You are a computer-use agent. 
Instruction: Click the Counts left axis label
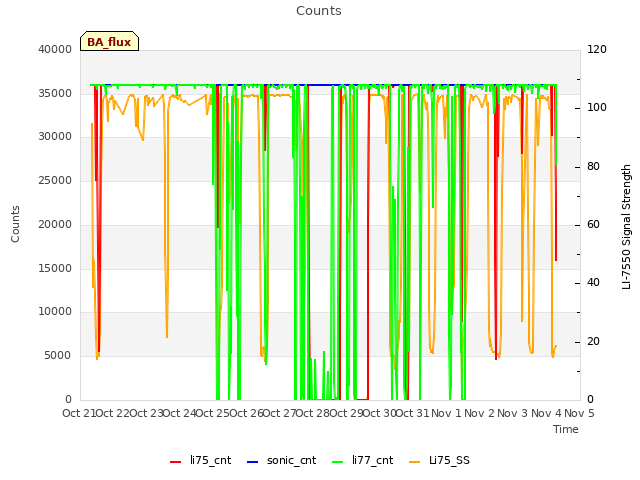coord(16,224)
